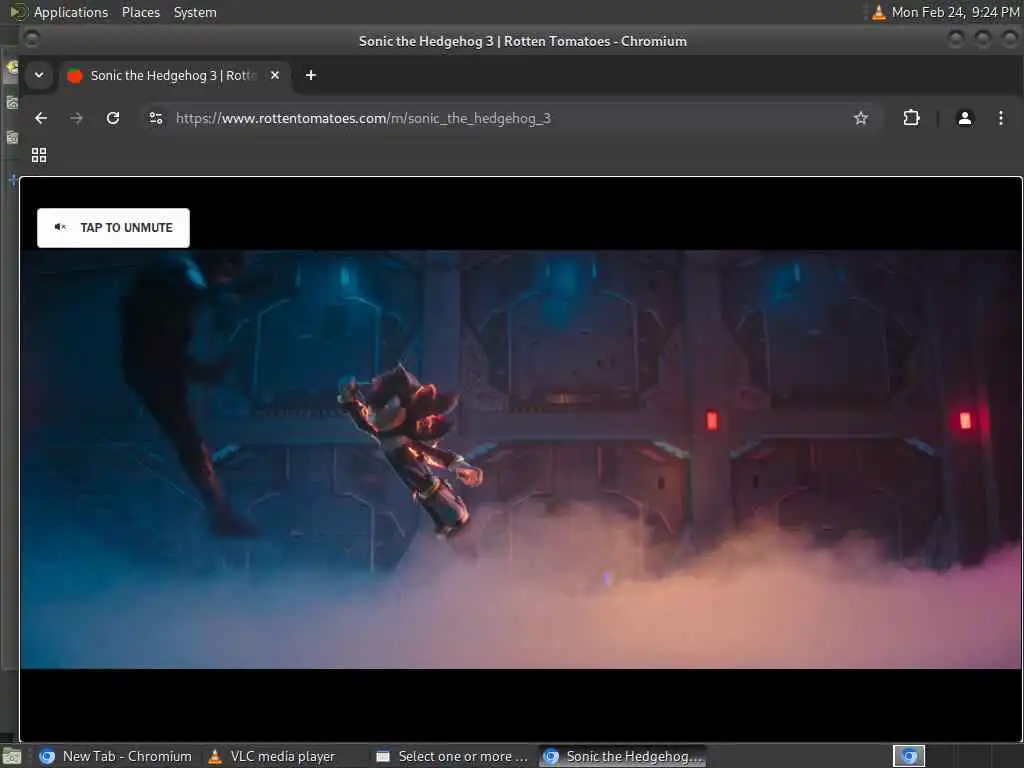Click the window menu button in title bar

pos(31,39)
